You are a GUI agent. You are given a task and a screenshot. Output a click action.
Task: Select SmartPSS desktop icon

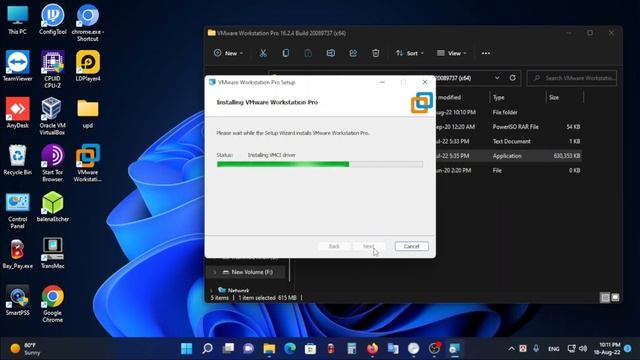click(x=18, y=301)
